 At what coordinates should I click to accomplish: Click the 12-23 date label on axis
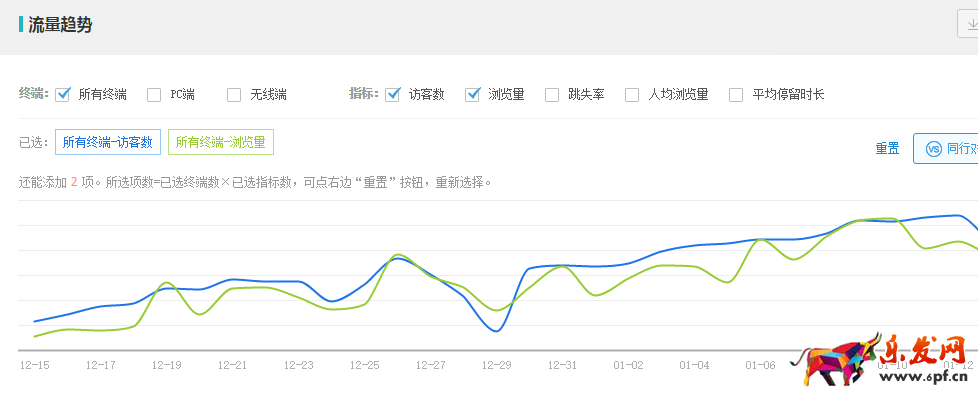click(x=298, y=365)
